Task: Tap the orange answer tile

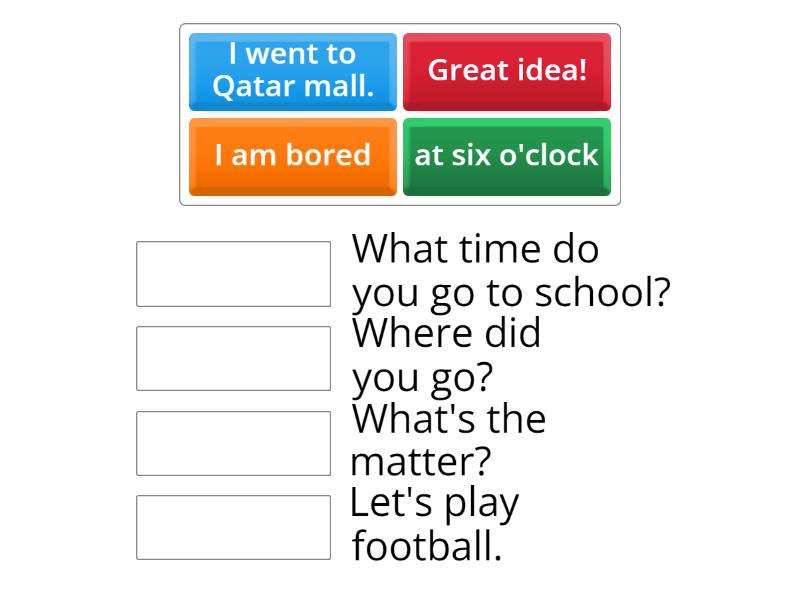Action: coord(293,156)
